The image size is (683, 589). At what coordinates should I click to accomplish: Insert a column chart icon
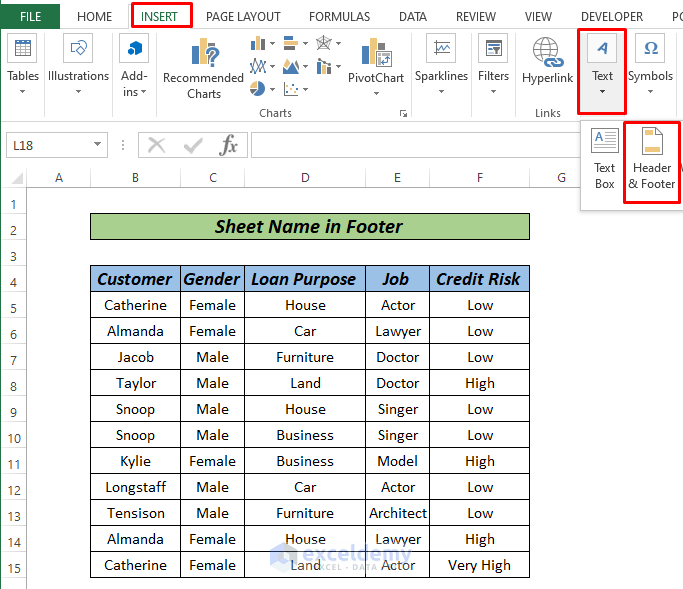258,43
